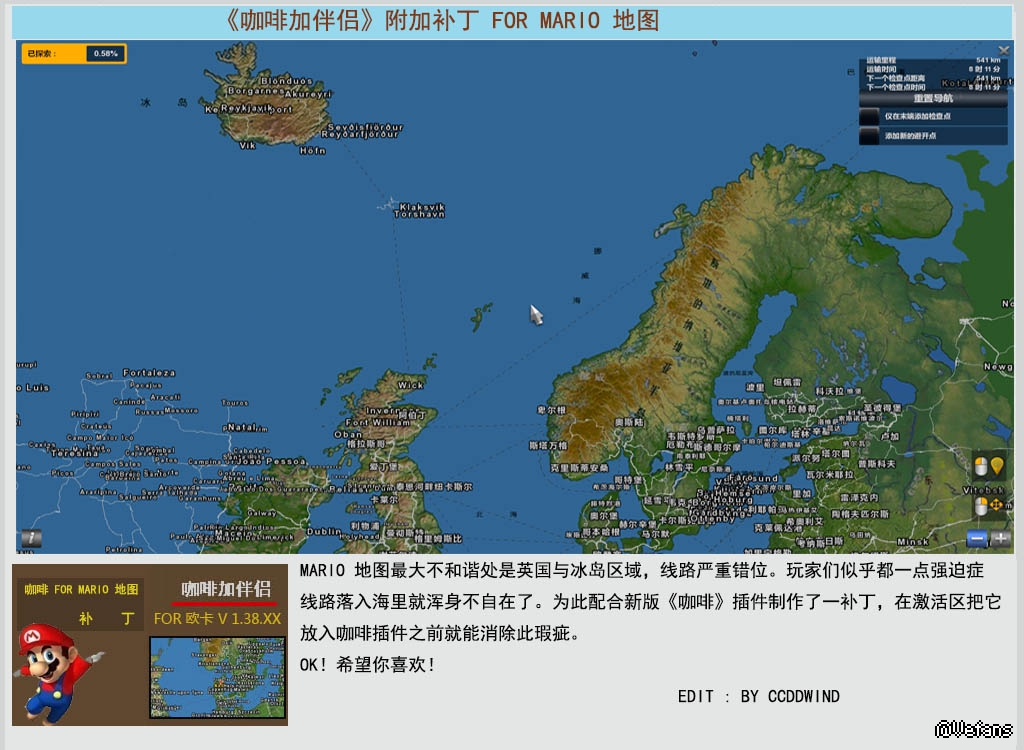The image size is (1024, 750).
Task: Click the explored percentage 0.58% progress bar
Action: click(x=105, y=54)
